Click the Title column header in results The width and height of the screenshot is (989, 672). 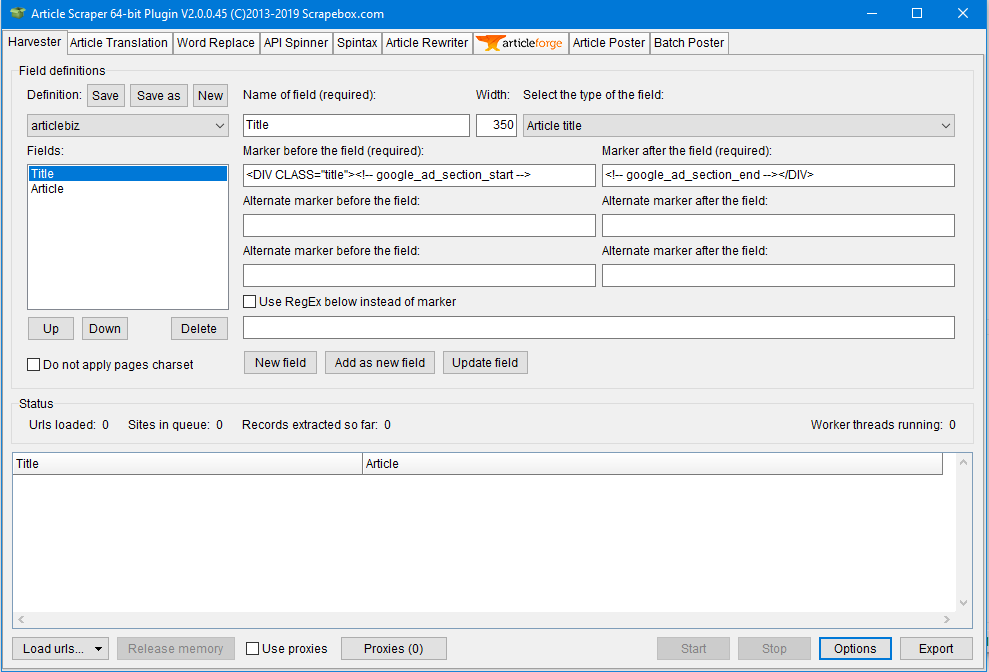pyautogui.click(x=188, y=464)
